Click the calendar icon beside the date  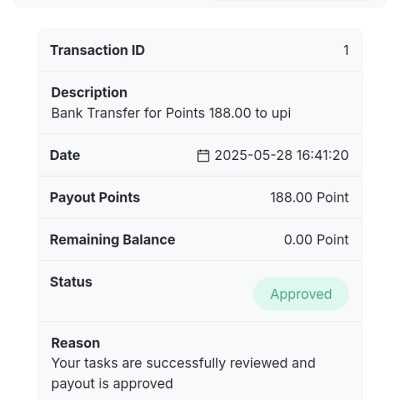(203, 156)
